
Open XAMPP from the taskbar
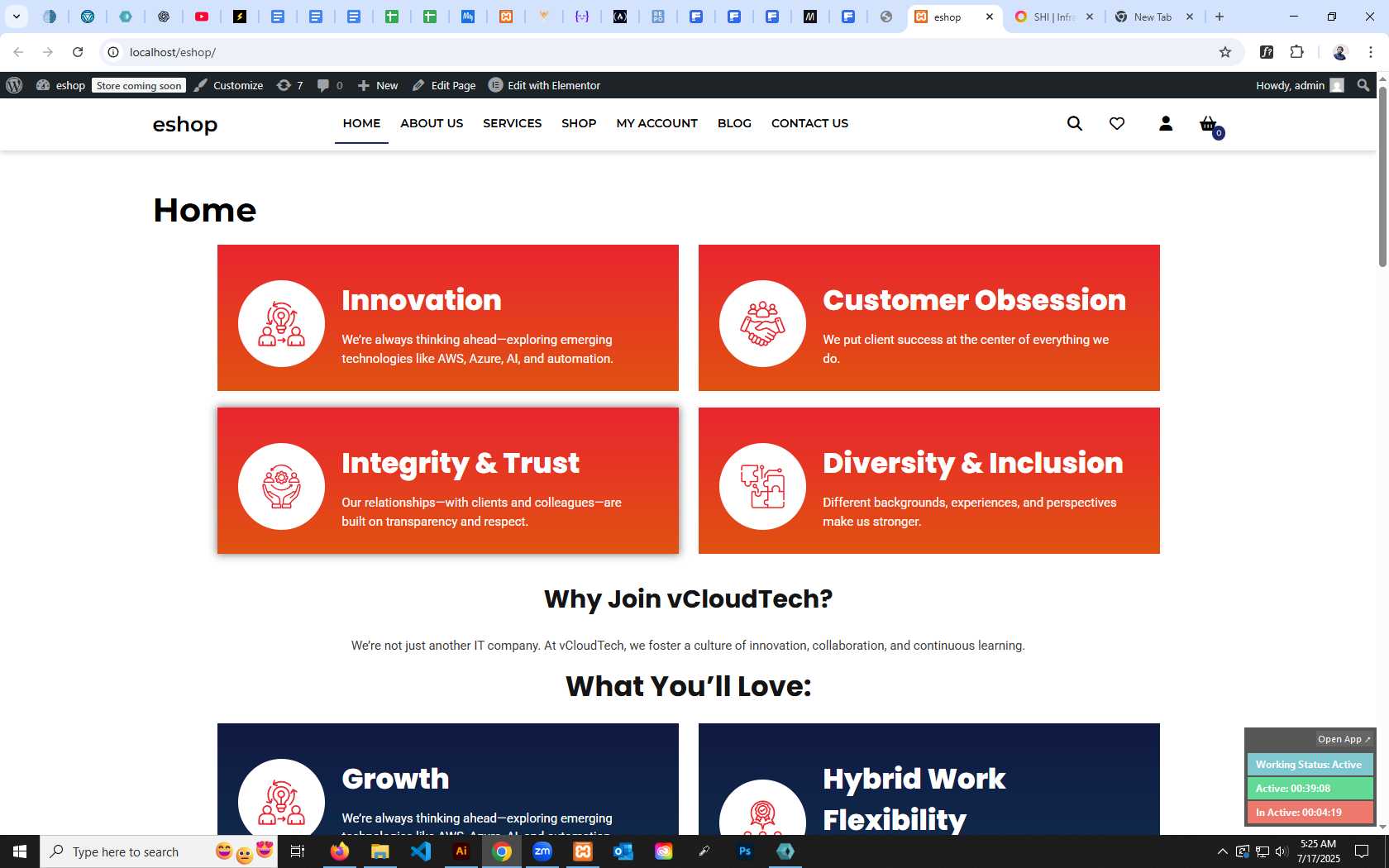[583, 851]
